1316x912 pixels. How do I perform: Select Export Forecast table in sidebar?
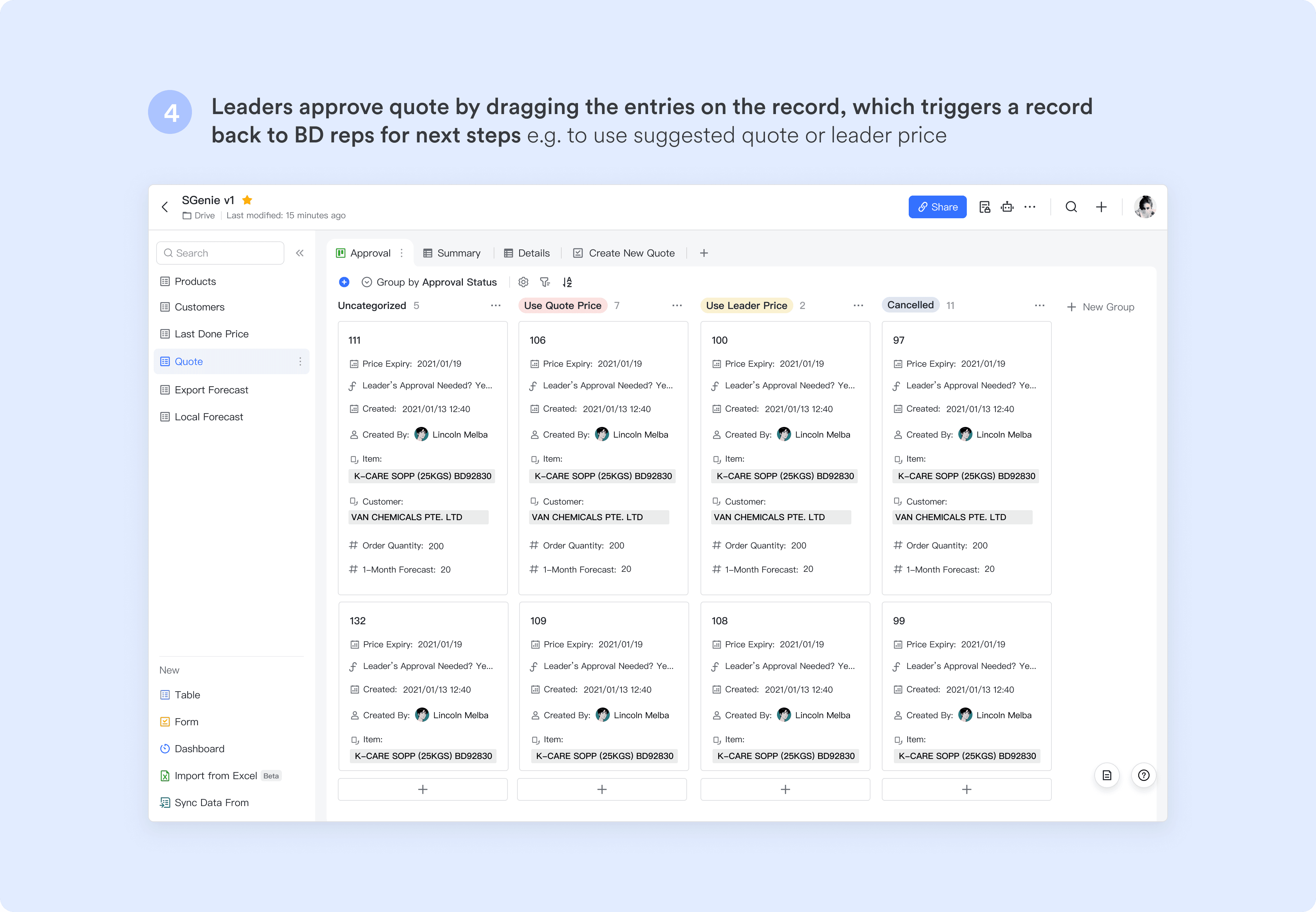point(211,390)
